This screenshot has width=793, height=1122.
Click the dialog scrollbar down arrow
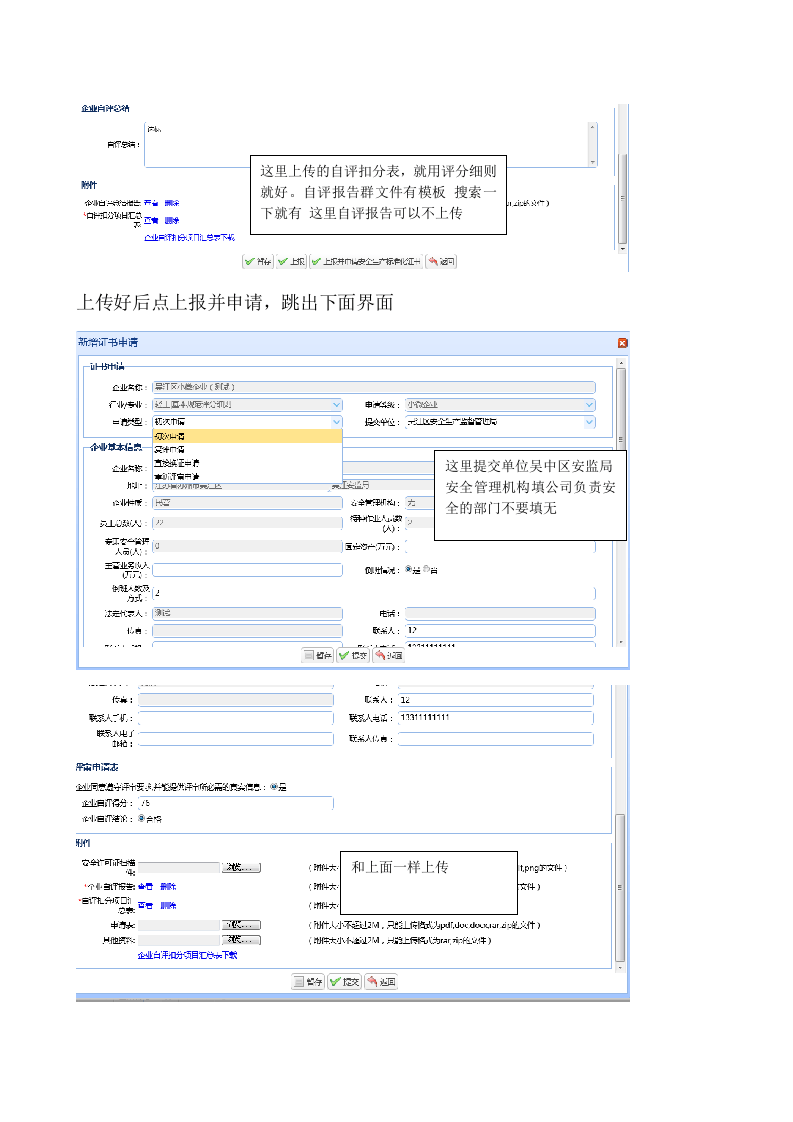[x=621, y=643]
